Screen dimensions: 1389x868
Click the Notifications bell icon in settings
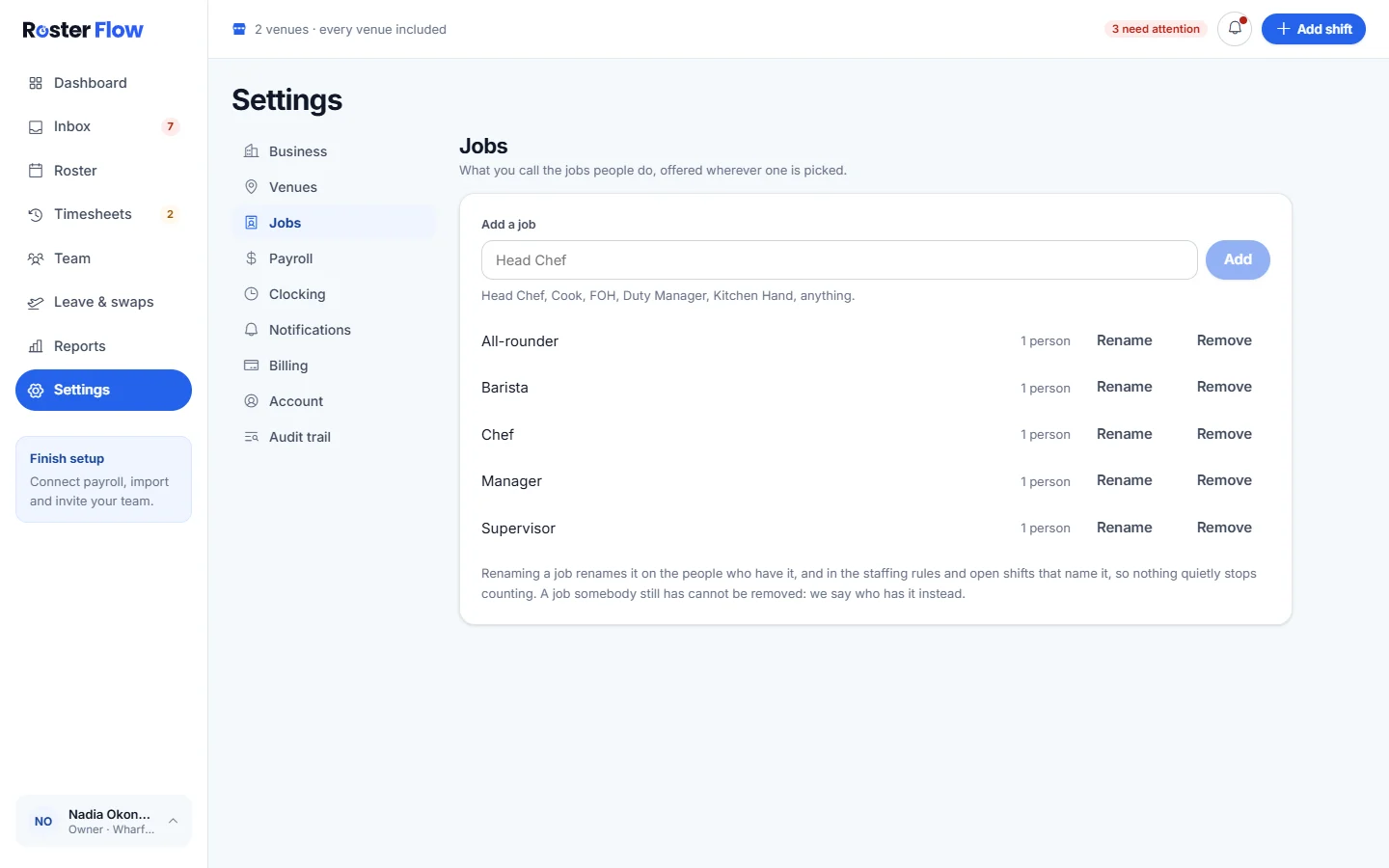click(x=251, y=330)
